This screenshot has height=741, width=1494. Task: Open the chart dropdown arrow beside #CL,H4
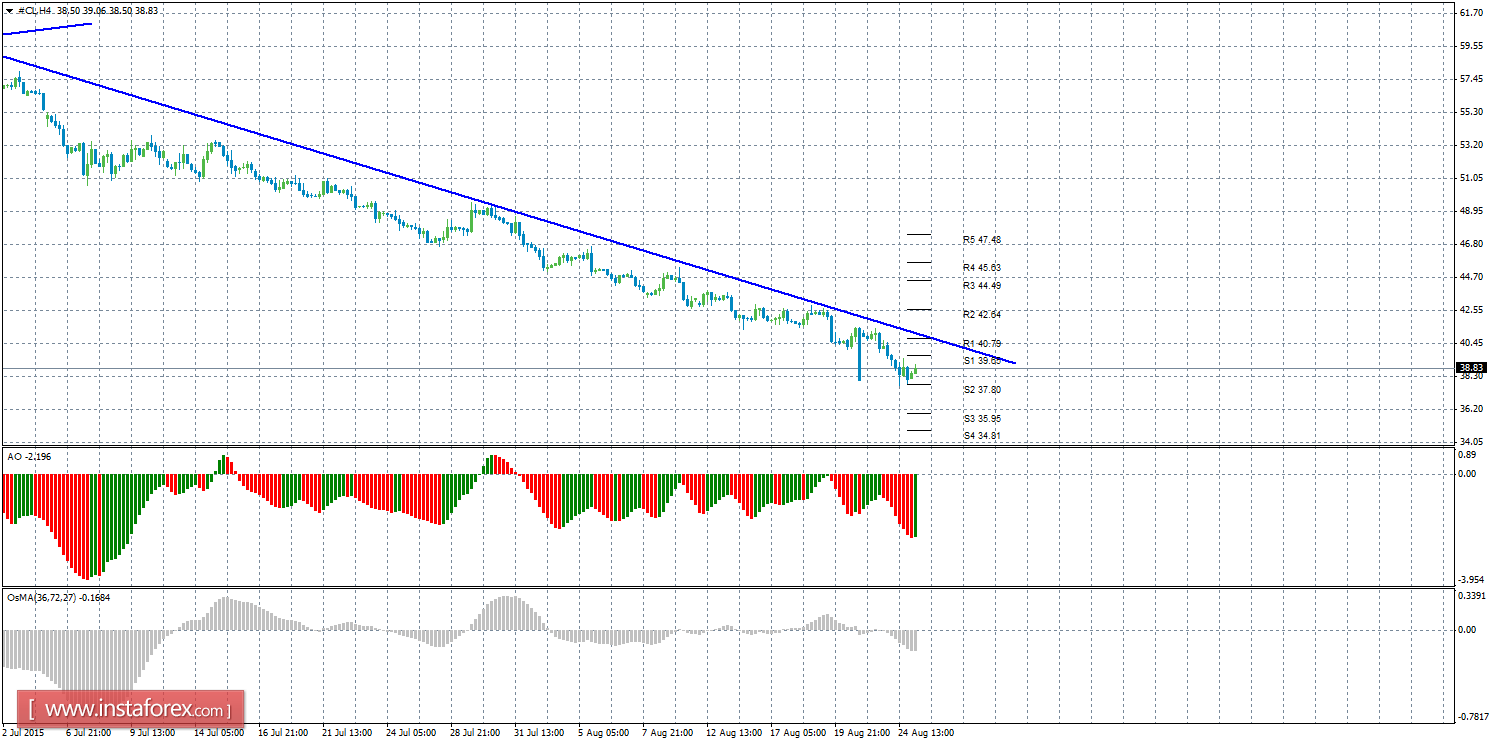pos(9,10)
